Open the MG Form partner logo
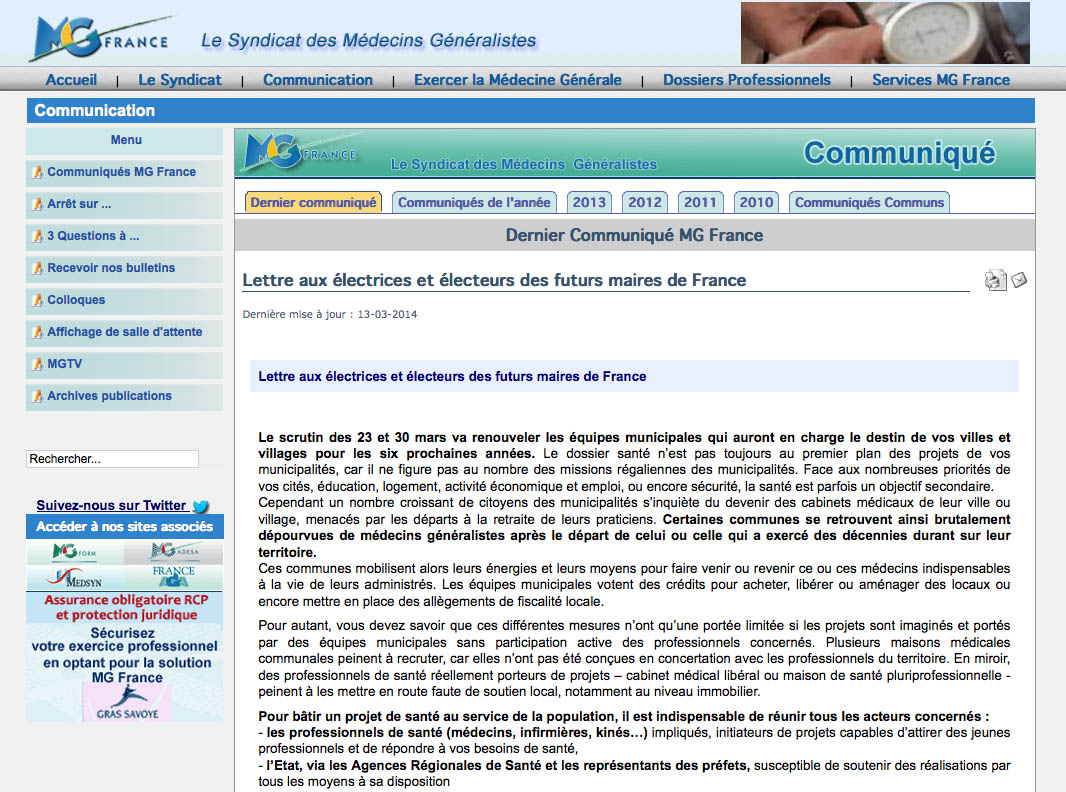 click(x=75, y=552)
